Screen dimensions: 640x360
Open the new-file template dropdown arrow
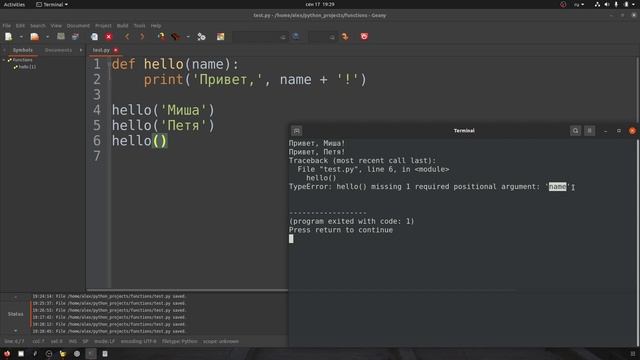click(21, 37)
